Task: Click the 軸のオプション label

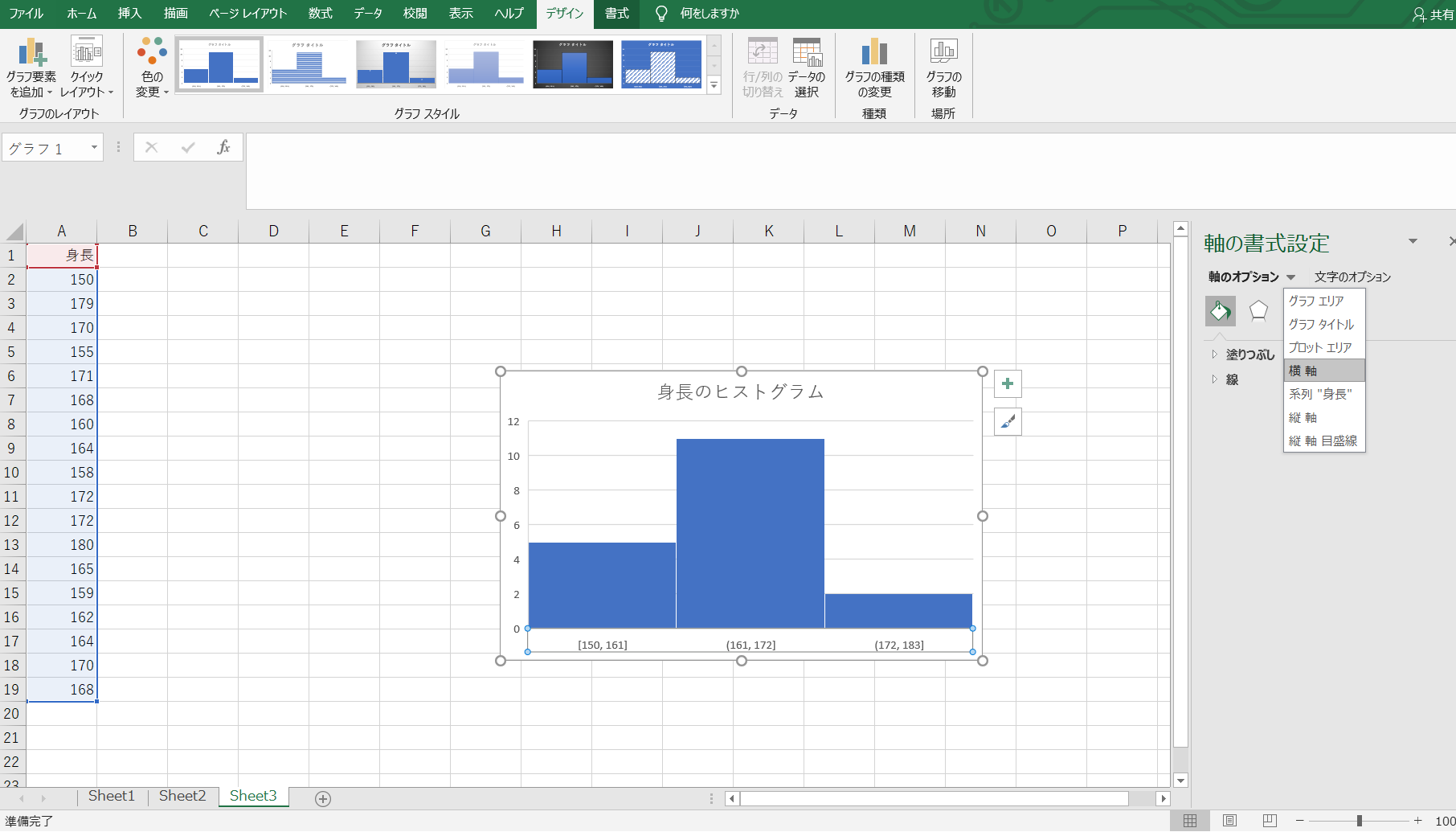Action: [x=1243, y=277]
